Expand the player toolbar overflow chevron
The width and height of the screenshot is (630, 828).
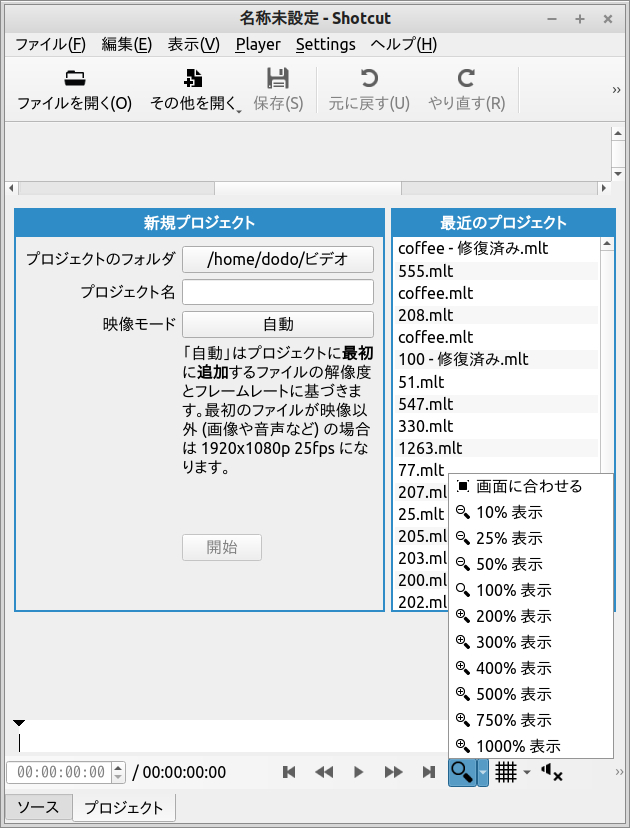619,773
